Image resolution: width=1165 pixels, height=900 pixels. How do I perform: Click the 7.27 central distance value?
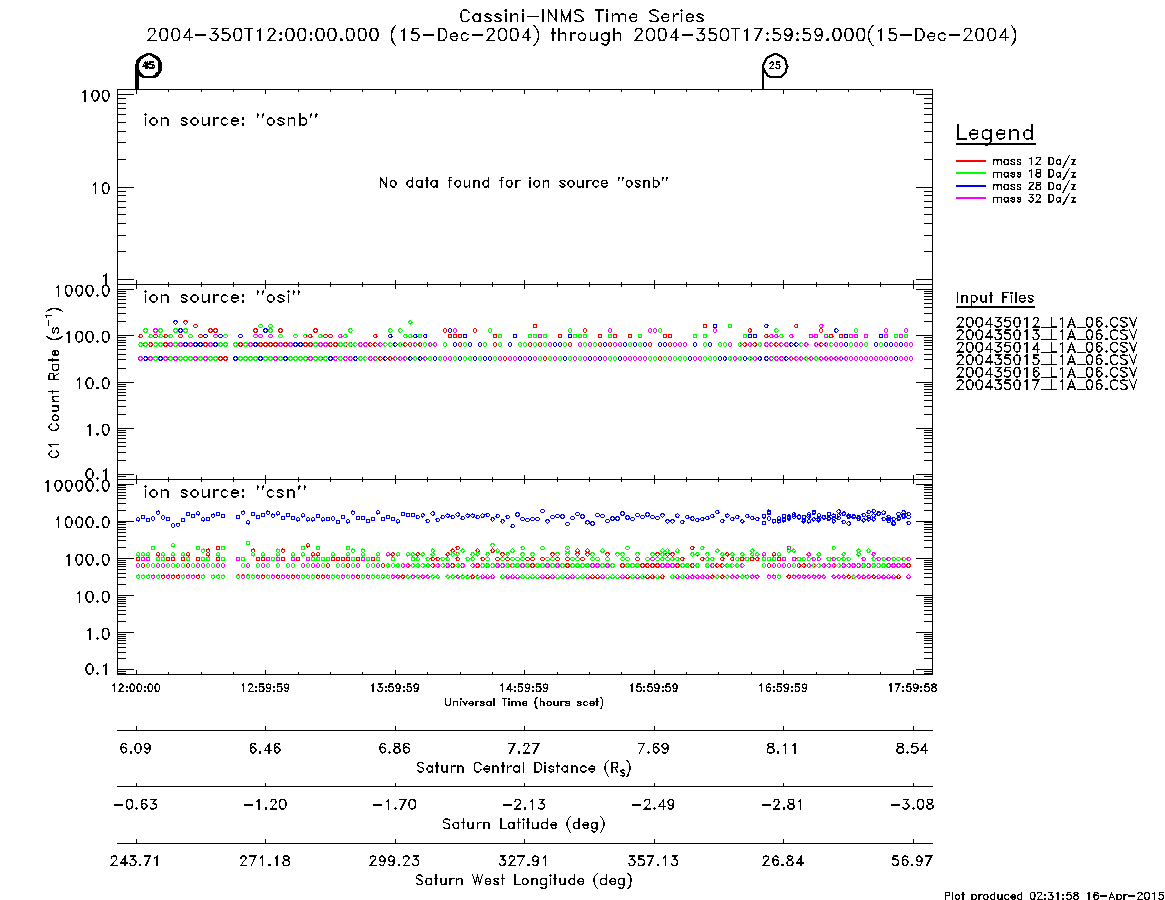point(524,748)
